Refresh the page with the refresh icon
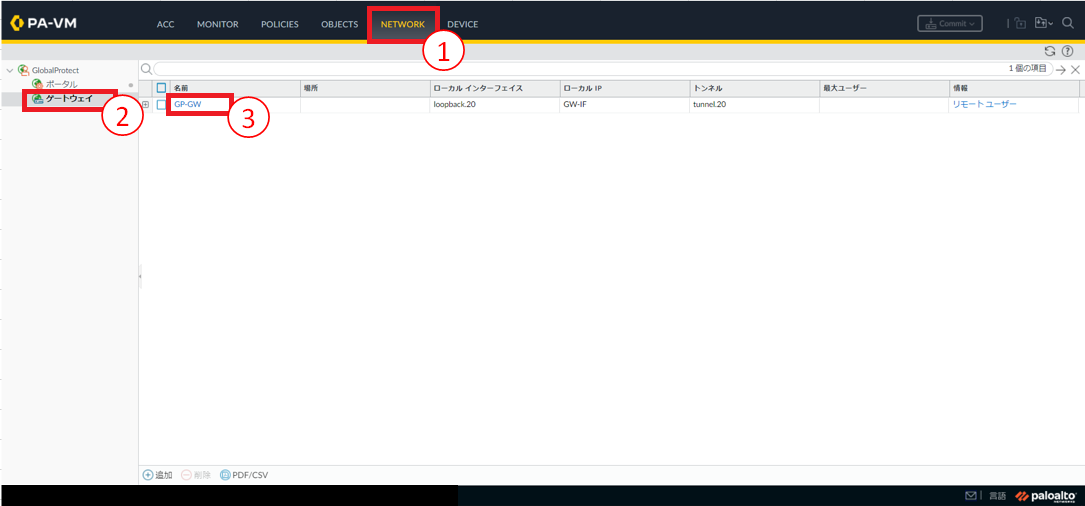The width and height of the screenshot is (1085, 506). [1050, 51]
